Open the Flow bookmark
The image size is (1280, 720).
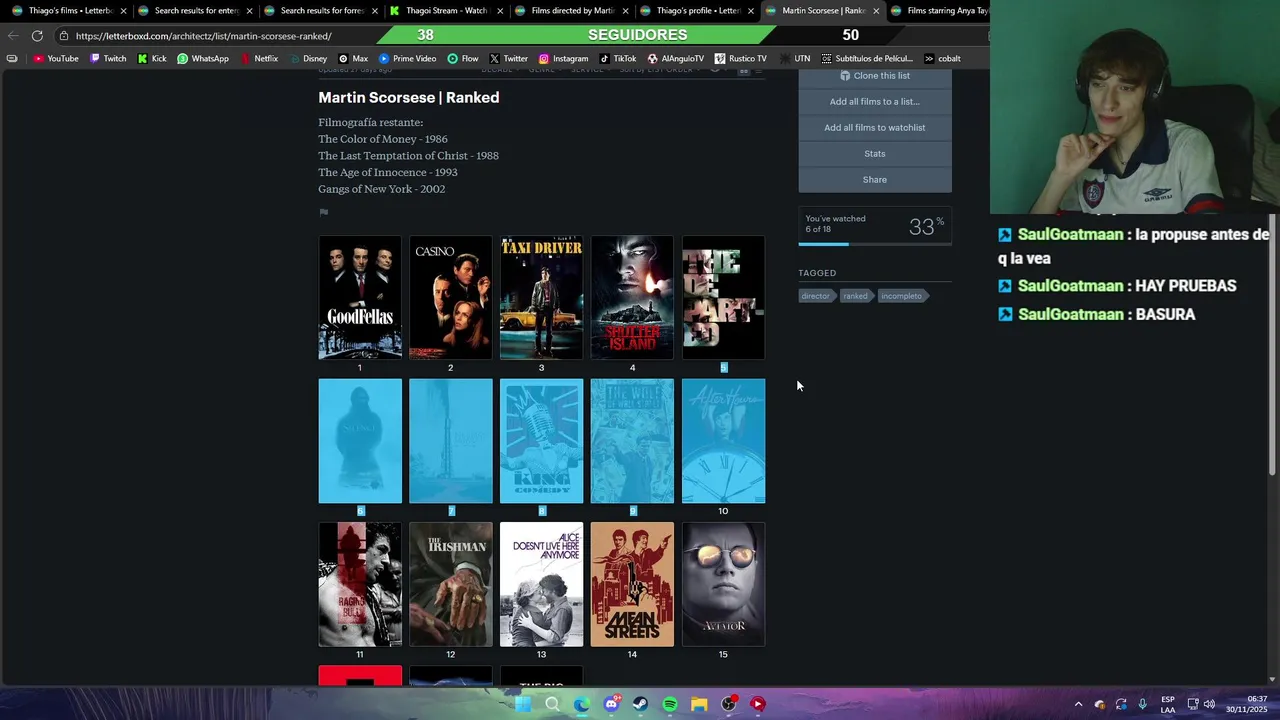click(x=463, y=58)
